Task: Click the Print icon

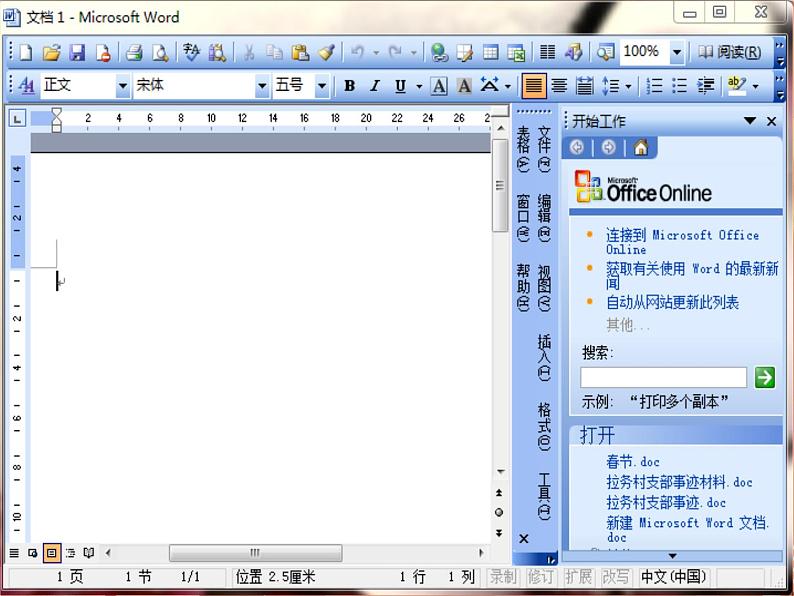Action: (134, 53)
